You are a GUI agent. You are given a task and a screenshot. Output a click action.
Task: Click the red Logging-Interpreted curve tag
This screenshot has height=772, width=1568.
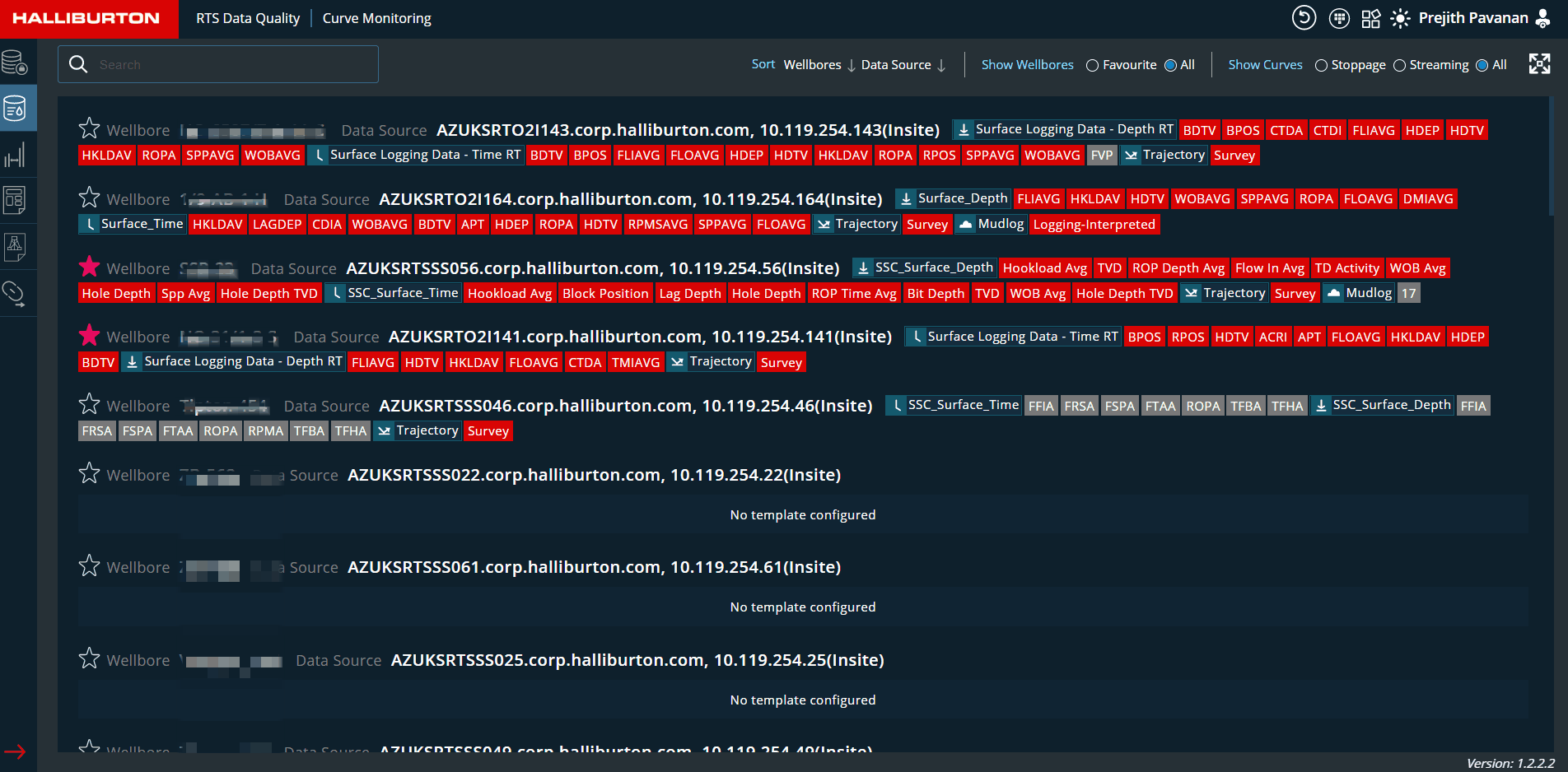(1094, 225)
